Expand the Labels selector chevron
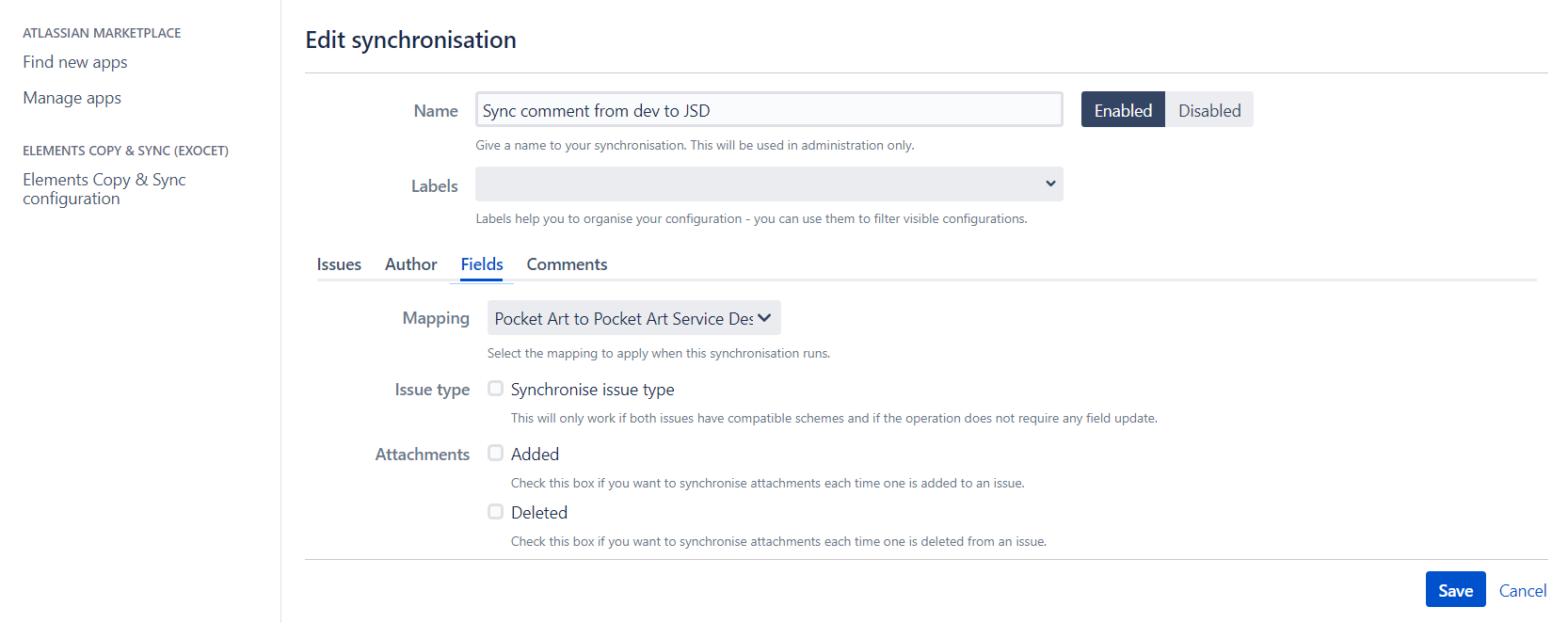 tap(1049, 184)
